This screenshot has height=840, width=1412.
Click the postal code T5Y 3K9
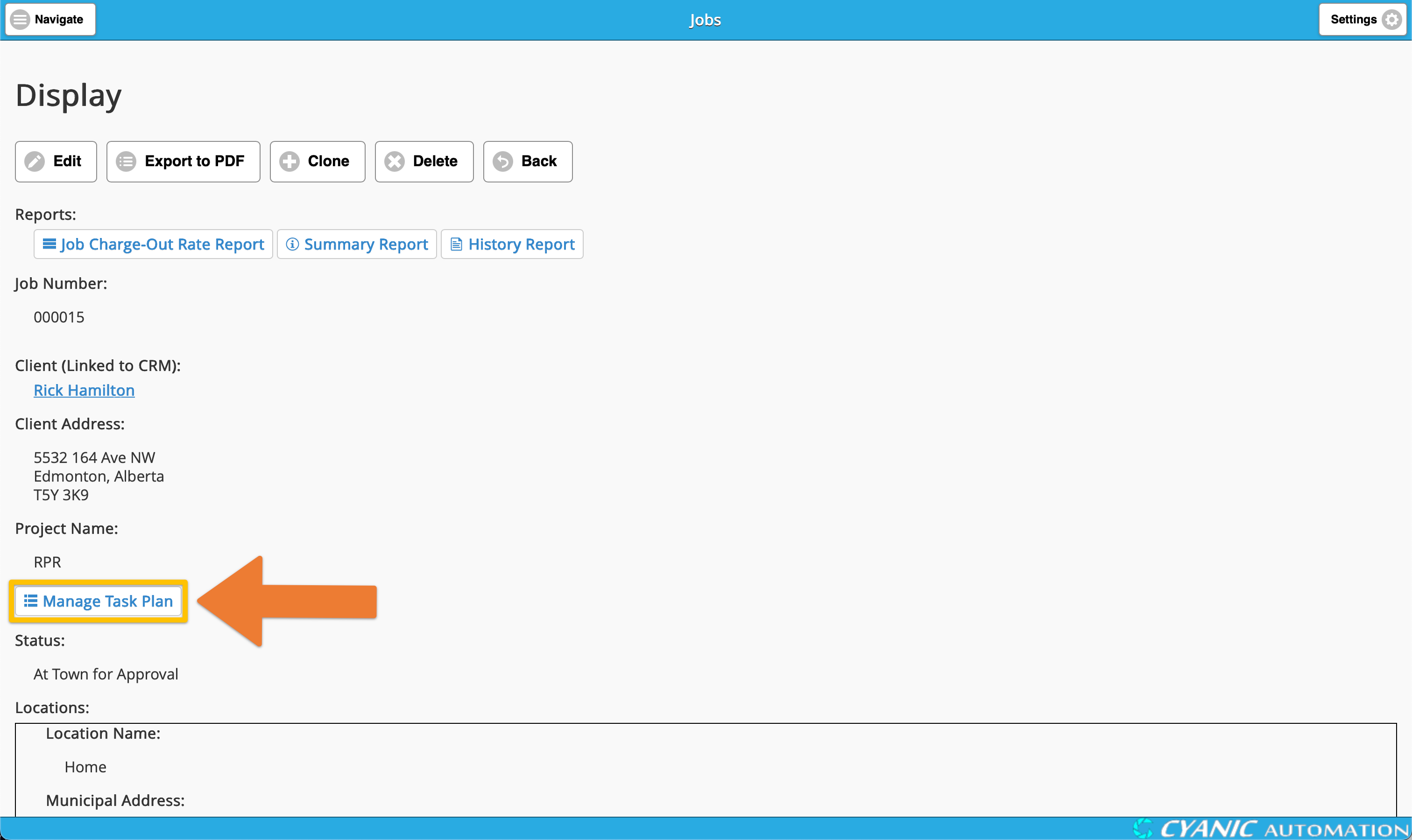pyautogui.click(x=61, y=495)
